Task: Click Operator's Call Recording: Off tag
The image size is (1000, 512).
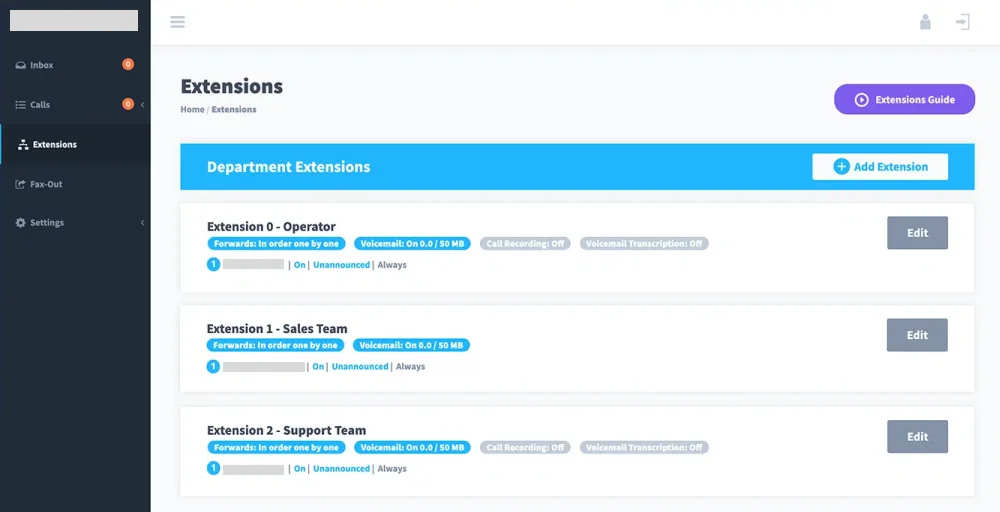Action: (x=526, y=244)
